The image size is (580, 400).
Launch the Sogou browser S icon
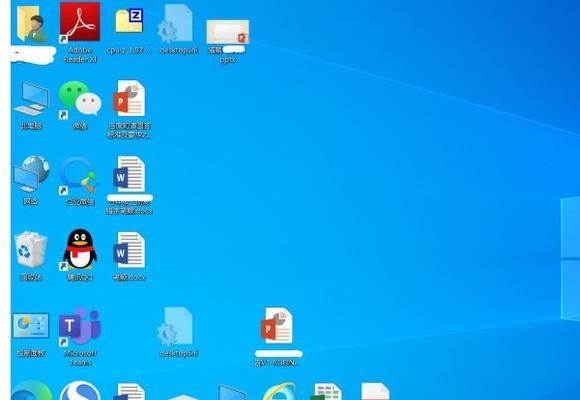click(80, 391)
